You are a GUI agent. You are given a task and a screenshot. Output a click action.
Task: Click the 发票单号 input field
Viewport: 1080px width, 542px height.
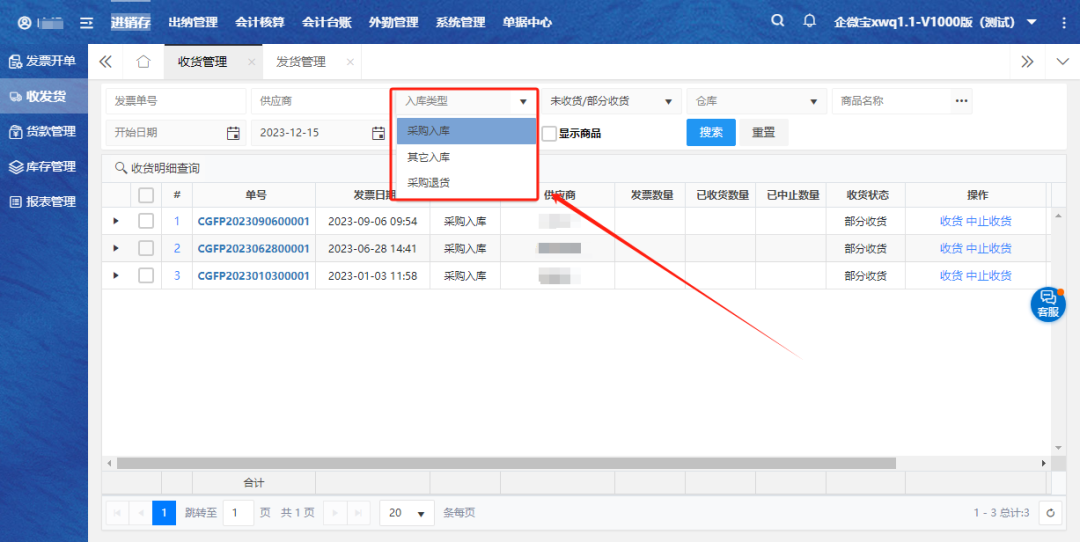point(175,101)
